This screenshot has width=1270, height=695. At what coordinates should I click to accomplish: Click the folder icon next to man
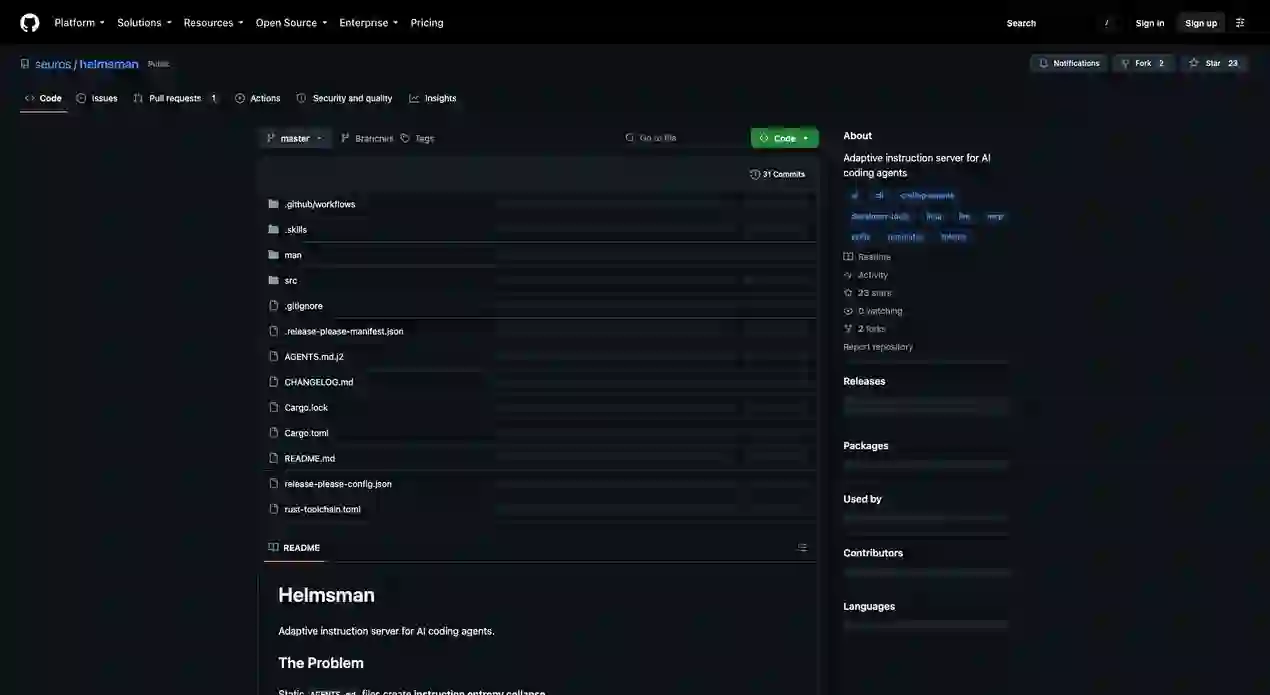click(273, 255)
